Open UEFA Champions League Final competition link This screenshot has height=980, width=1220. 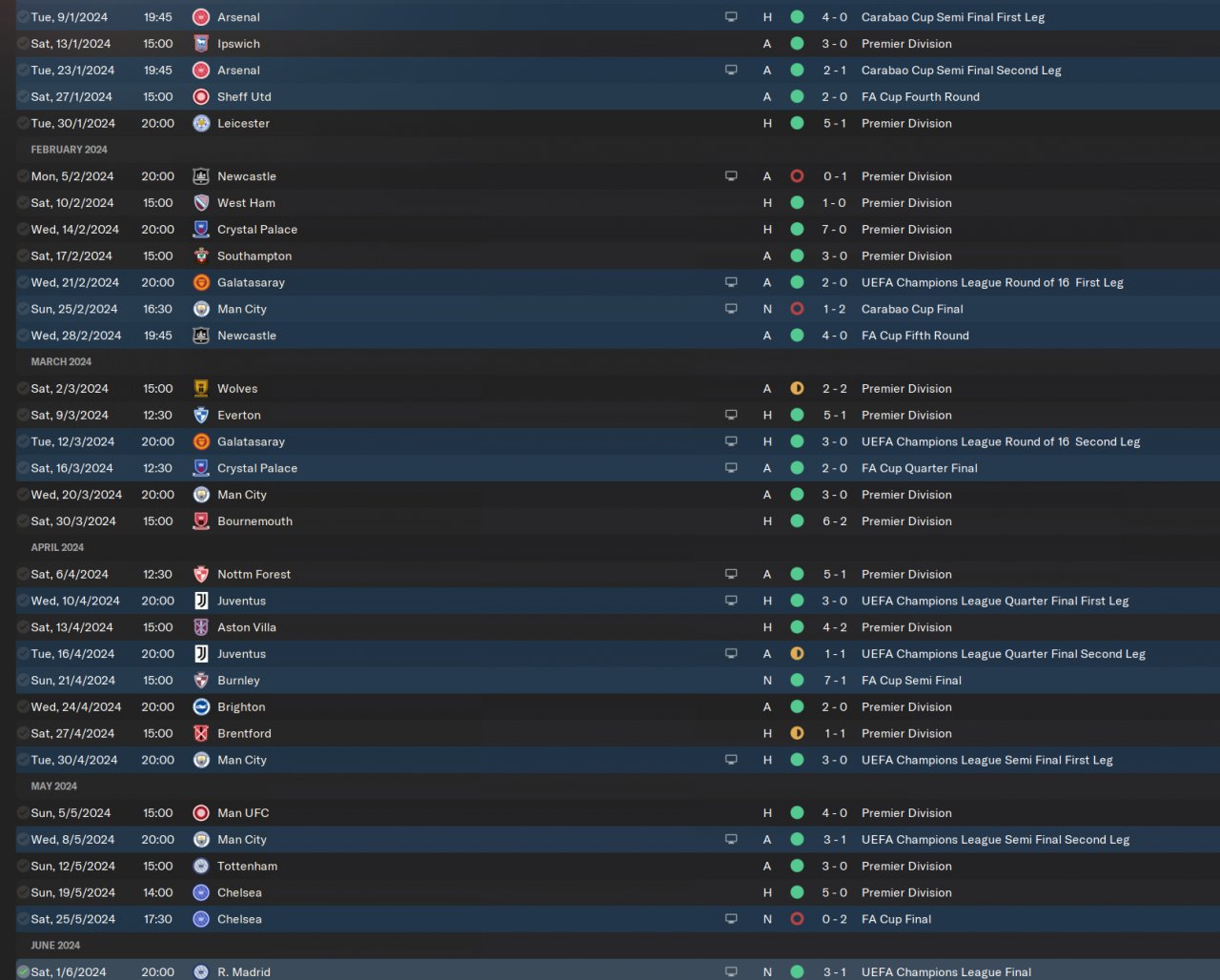coord(945,972)
